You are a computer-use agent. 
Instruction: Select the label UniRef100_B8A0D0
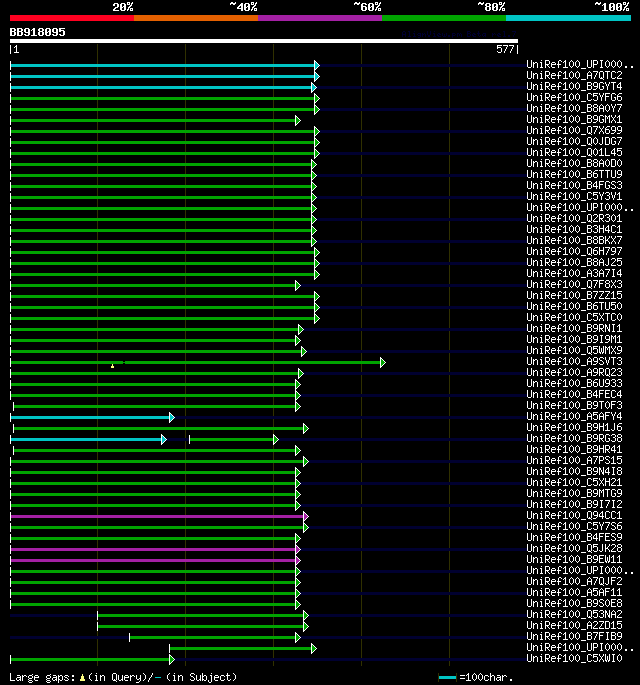pos(574,163)
